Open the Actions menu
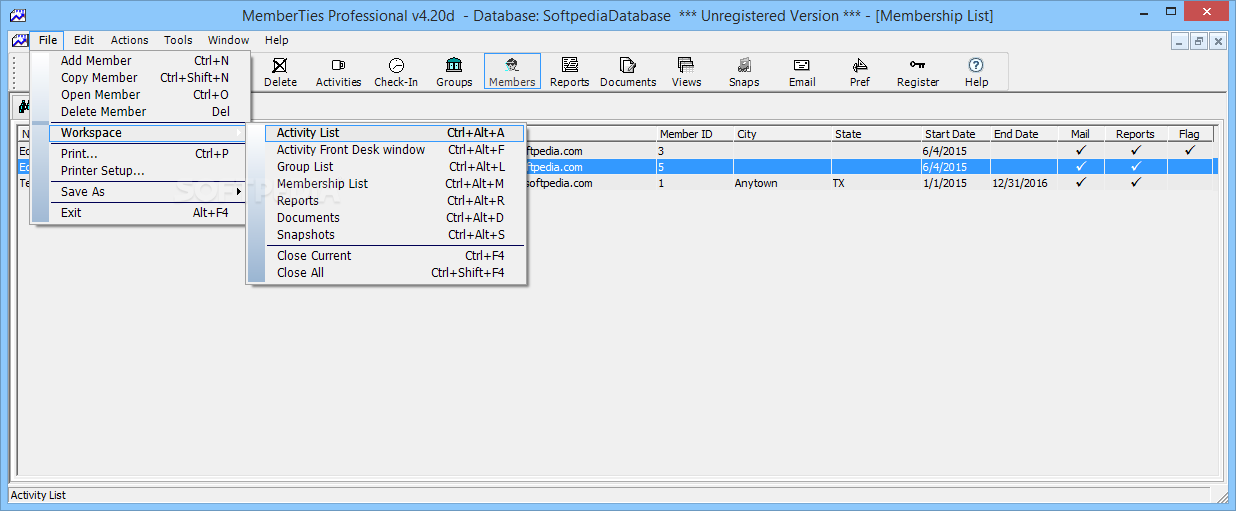This screenshot has height=511, width=1236. tap(129, 40)
